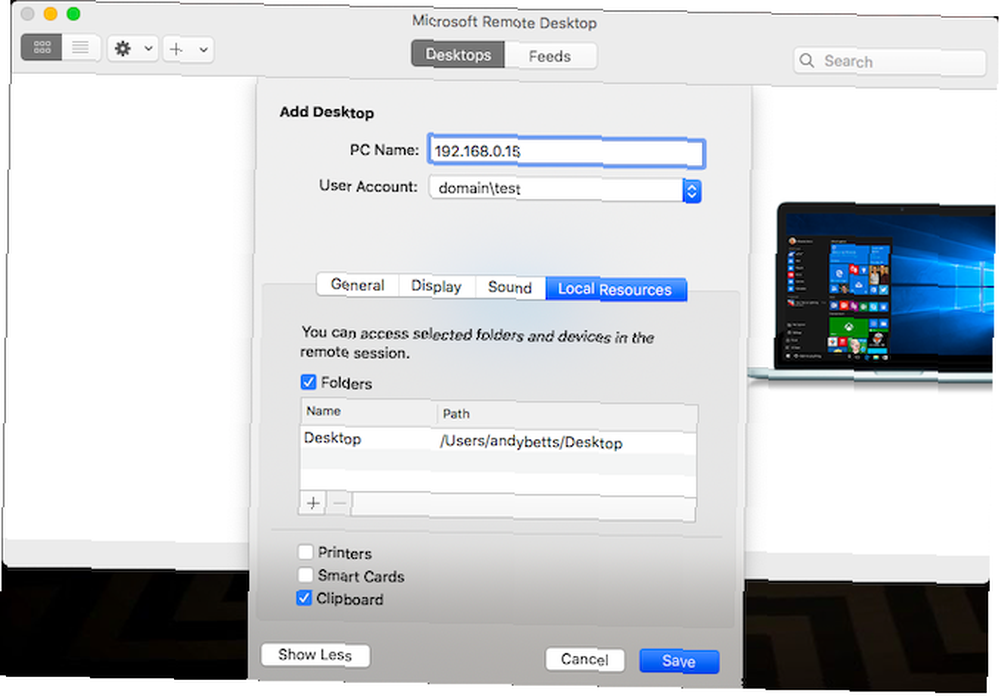Click the Windows laptop illustration

coord(872,292)
